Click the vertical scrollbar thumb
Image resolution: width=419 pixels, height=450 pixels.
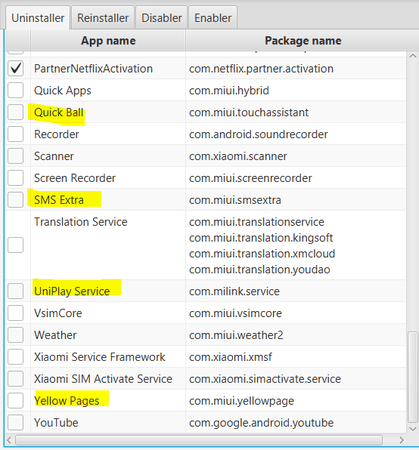point(413,377)
